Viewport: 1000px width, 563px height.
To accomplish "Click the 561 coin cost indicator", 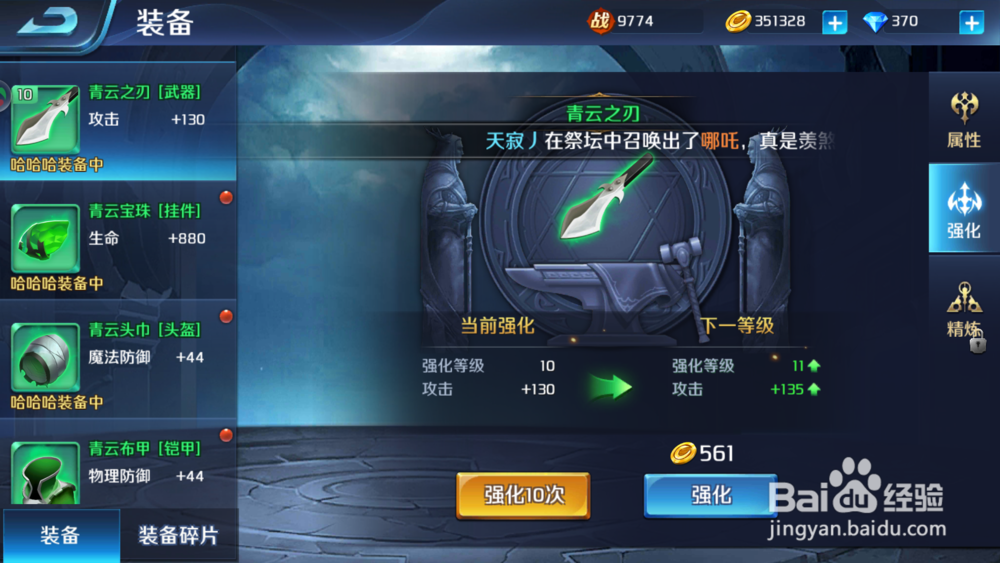I will pyautogui.click(x=702, y=453).
